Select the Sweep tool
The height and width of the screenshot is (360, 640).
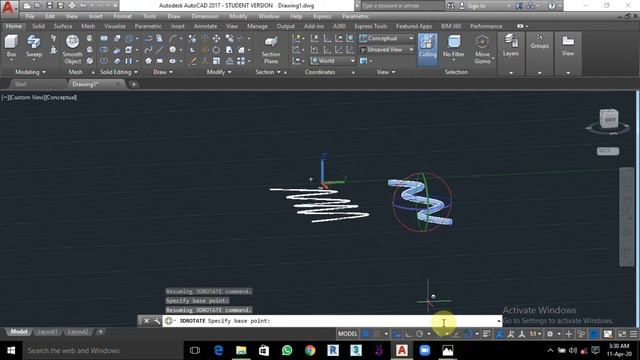33,46
